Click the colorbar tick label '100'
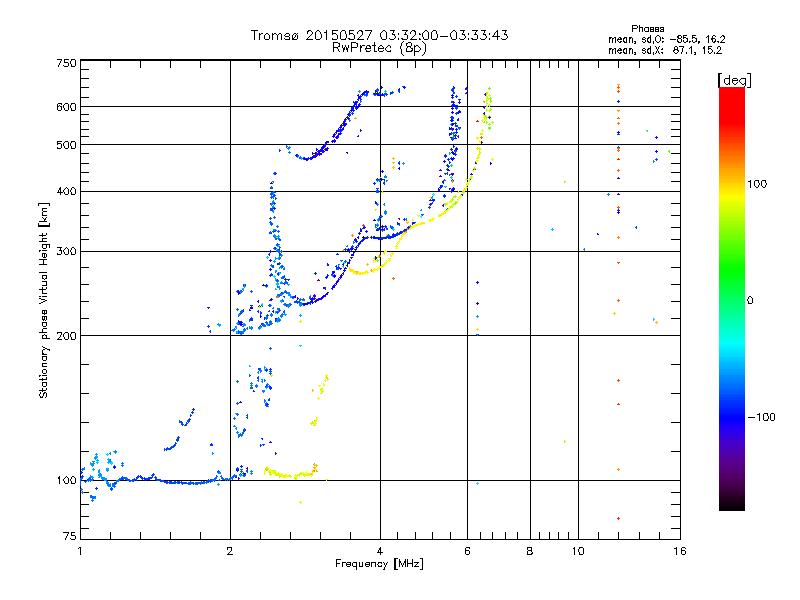 [x=757, y=184]
